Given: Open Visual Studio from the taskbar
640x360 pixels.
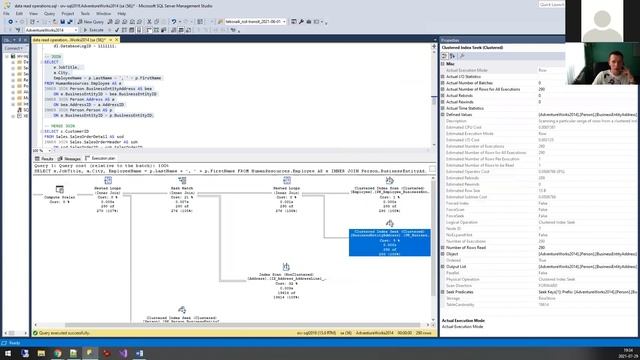Looking at the screenshot, I should coord(123,353).
